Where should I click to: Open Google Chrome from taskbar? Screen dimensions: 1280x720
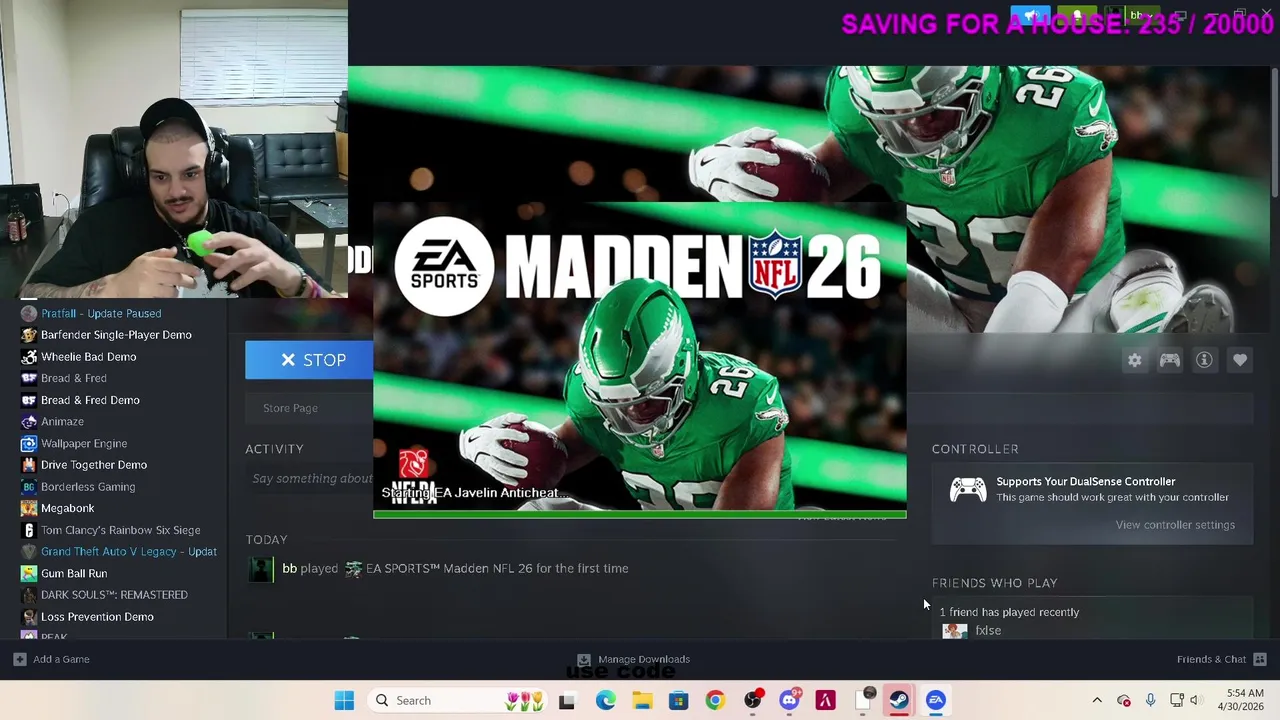pos(715,701)
